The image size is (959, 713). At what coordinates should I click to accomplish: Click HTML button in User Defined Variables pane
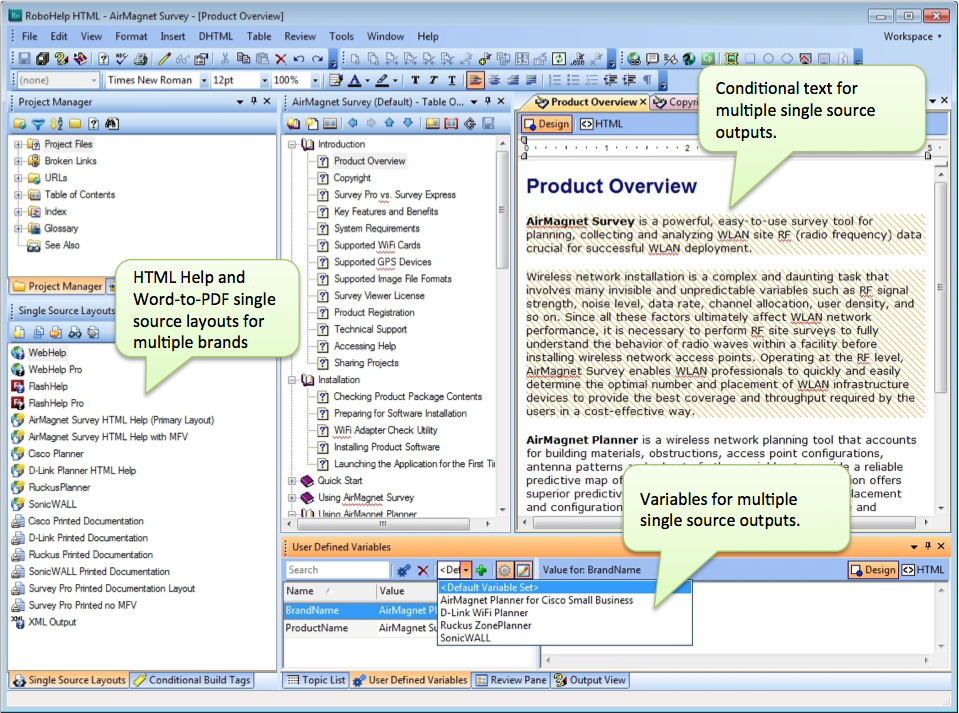tap(924, 570)
